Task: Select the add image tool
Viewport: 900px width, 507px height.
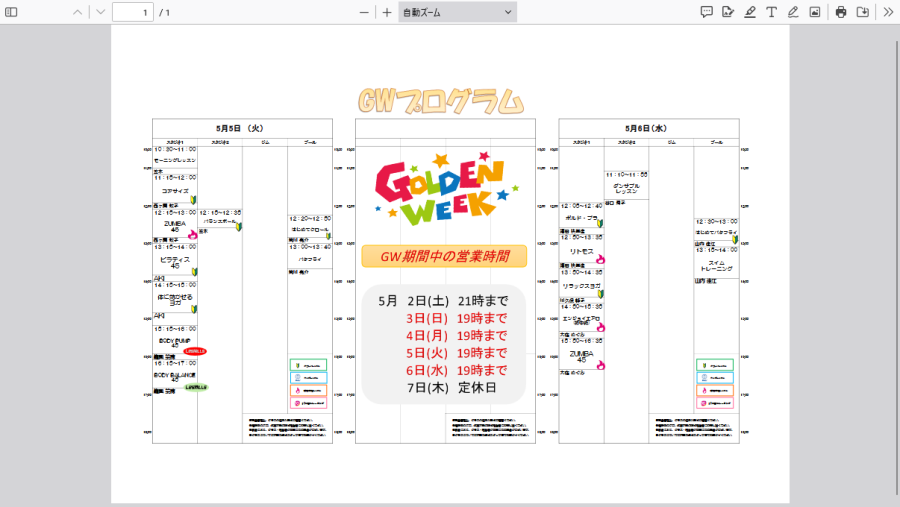Action: click(x=815, y=12)
